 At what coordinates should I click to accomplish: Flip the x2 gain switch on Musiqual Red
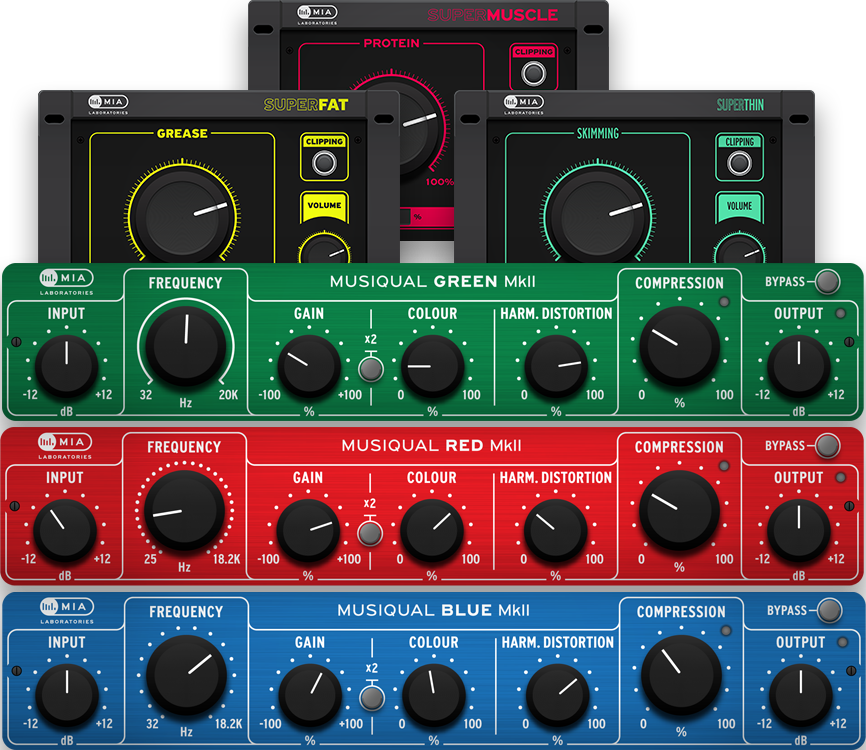370,535
